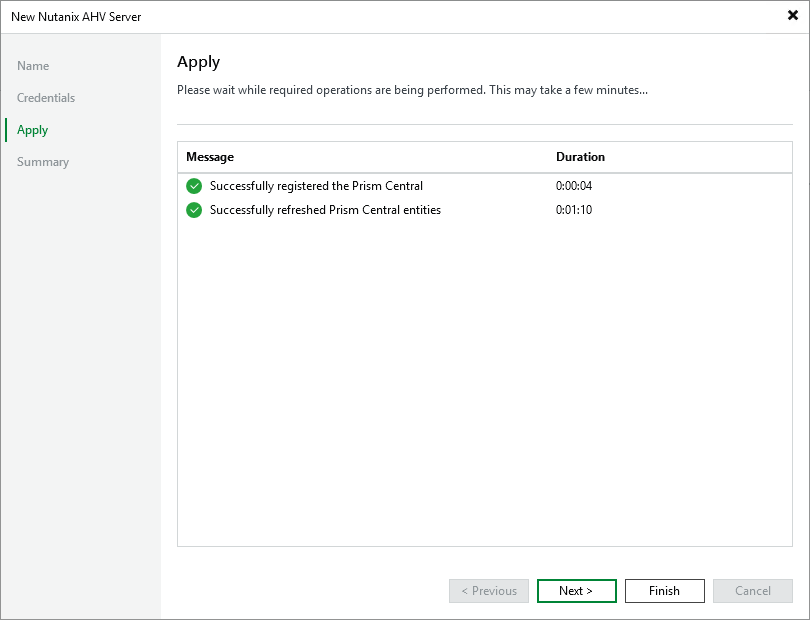Go to the Summary step
This screenshot has width=810, height=620.
(x=43, y=161)
